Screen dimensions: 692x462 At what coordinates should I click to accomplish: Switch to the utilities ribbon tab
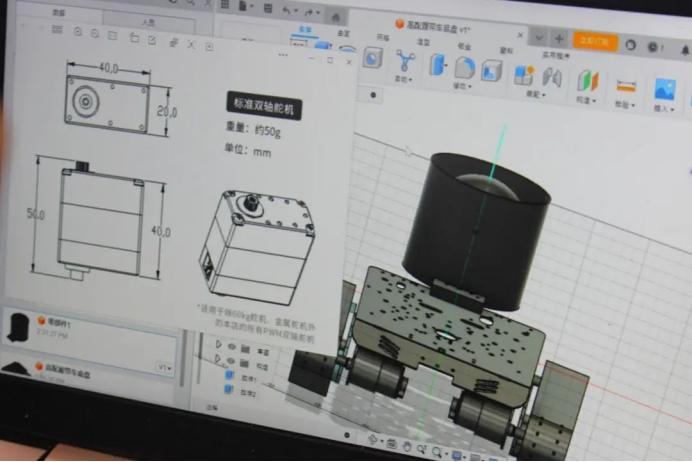point(555,56)
